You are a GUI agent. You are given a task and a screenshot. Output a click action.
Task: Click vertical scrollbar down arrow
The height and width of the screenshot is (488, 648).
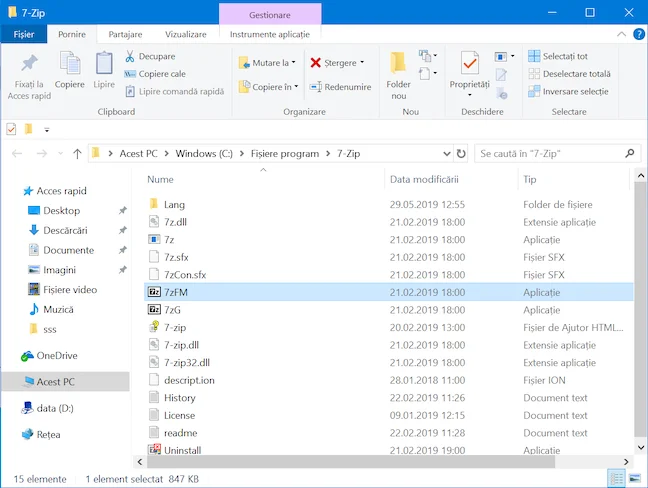click(x=641, y=447)
